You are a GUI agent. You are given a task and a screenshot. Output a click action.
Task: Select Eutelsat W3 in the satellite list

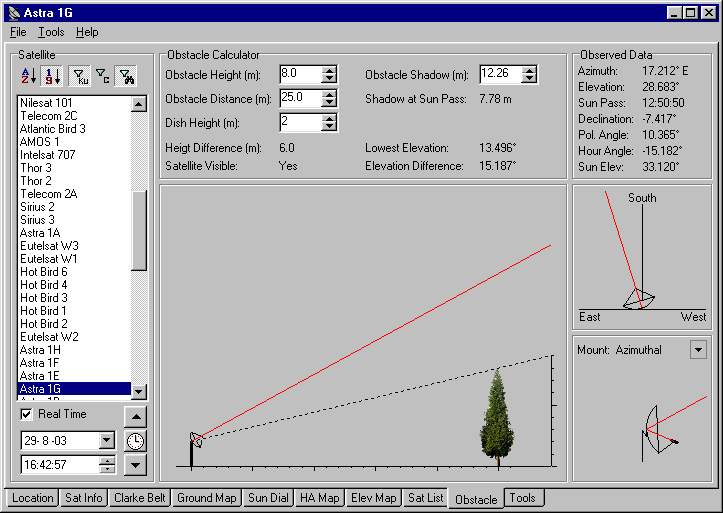click(74, 246)
